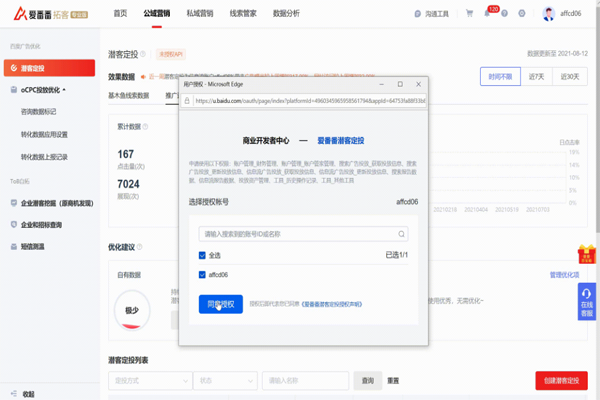Open the 爱番番潜客定投授权声明 link
This screenshot has width=600, height=400.
click(x=332, y=304)
